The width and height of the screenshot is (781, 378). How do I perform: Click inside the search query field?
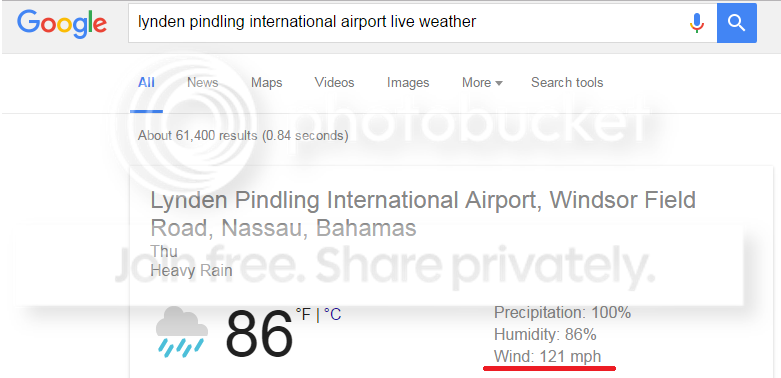(408, 22)
